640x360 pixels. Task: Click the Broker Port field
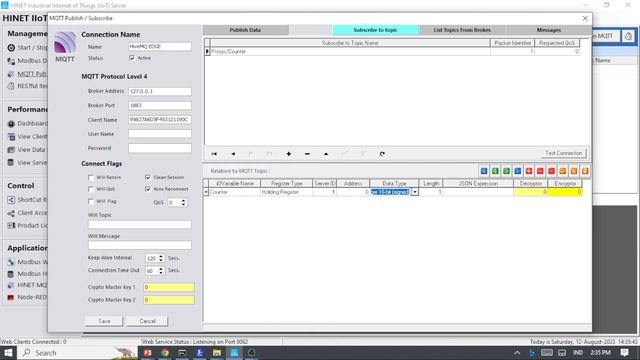(160, 105)
